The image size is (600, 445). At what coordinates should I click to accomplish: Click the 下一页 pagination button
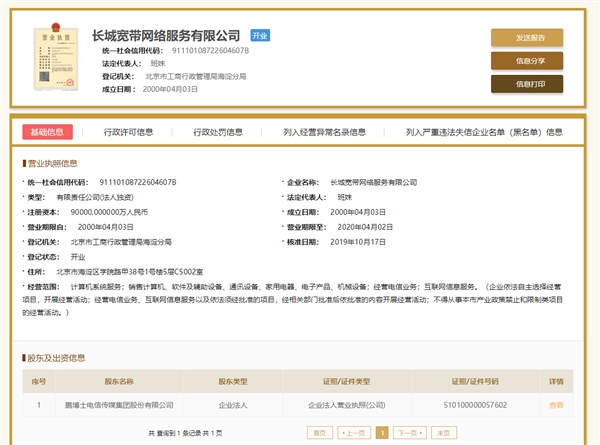coord(410,433)
